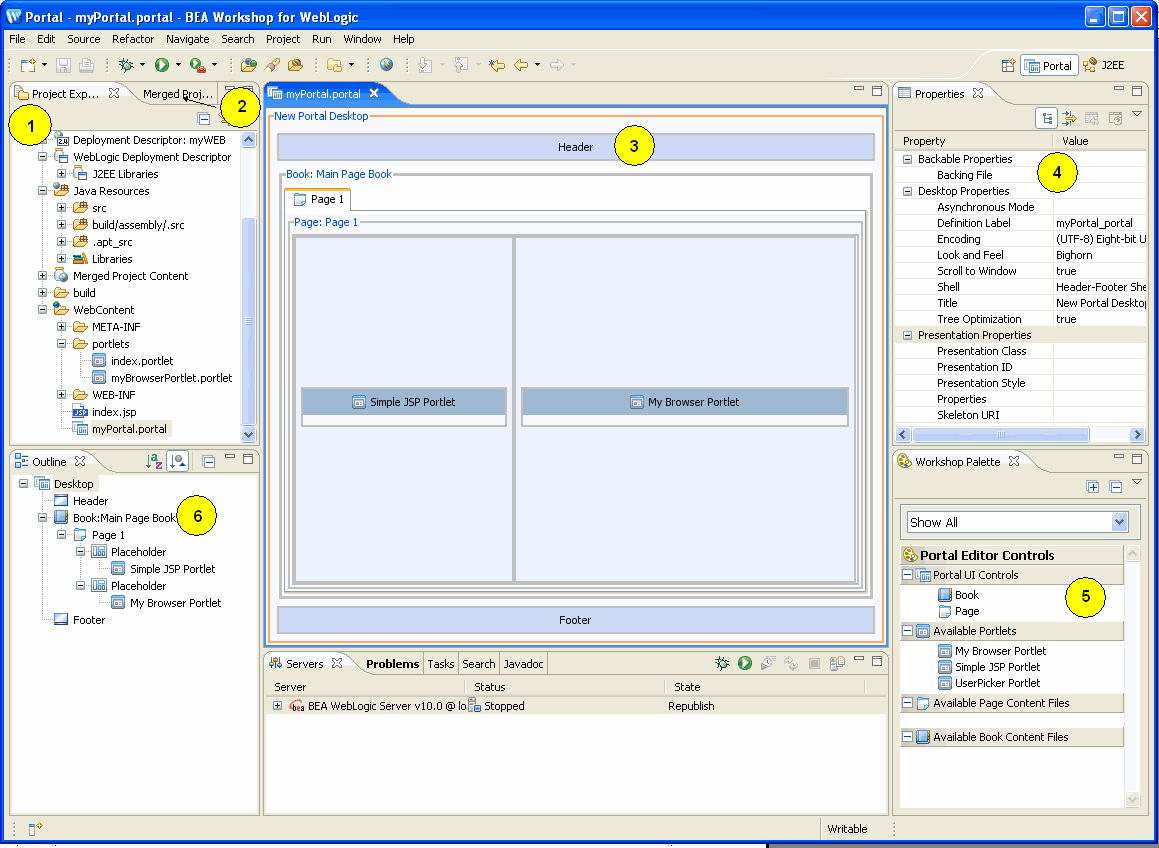
Task: Collapse Backable Properties in the Properties panel
Action: pos(907,158)
